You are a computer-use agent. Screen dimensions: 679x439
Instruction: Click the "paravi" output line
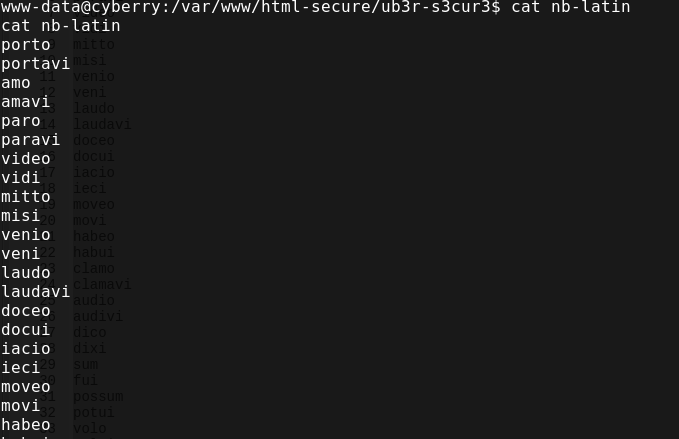tap(31, 140)
